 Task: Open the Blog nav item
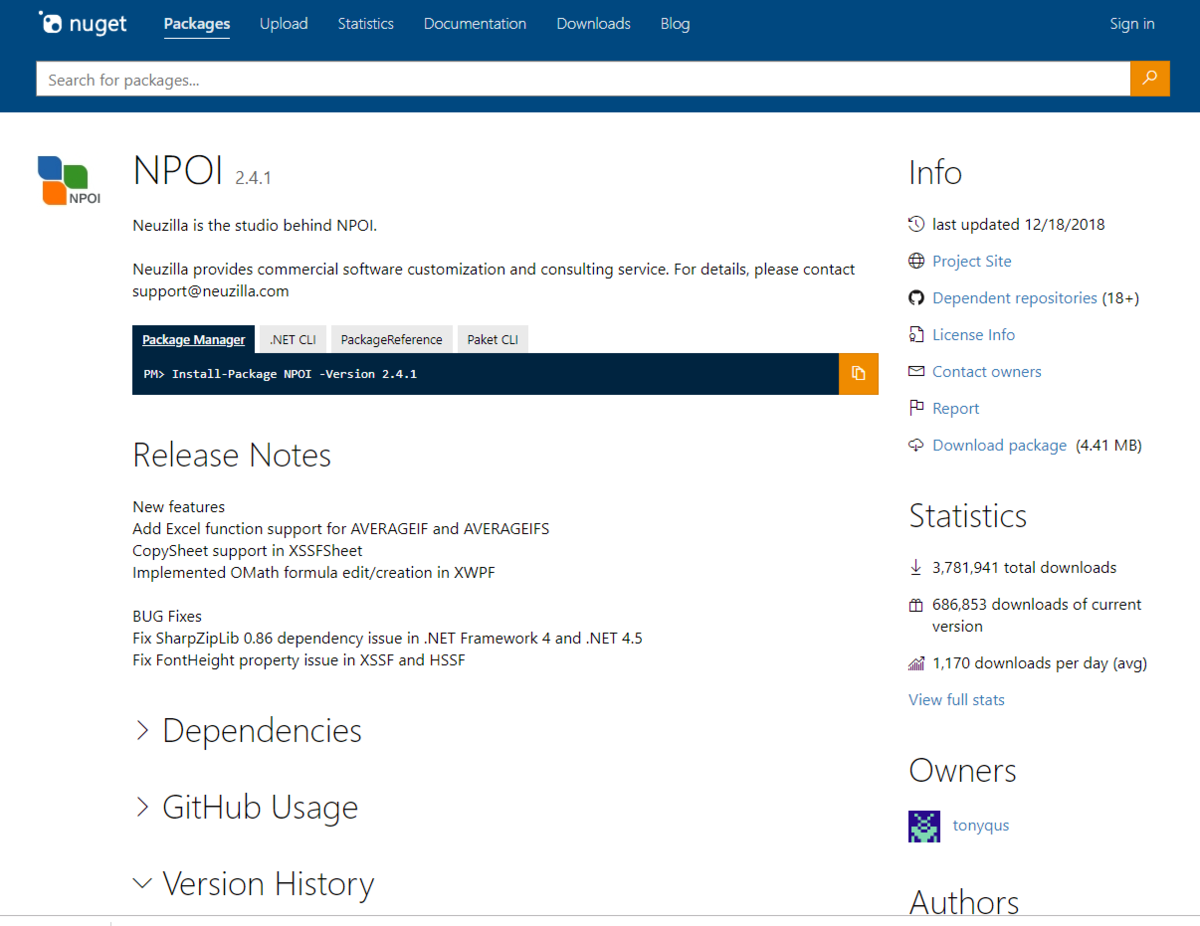pyautogui.click(x=675, y=24)
